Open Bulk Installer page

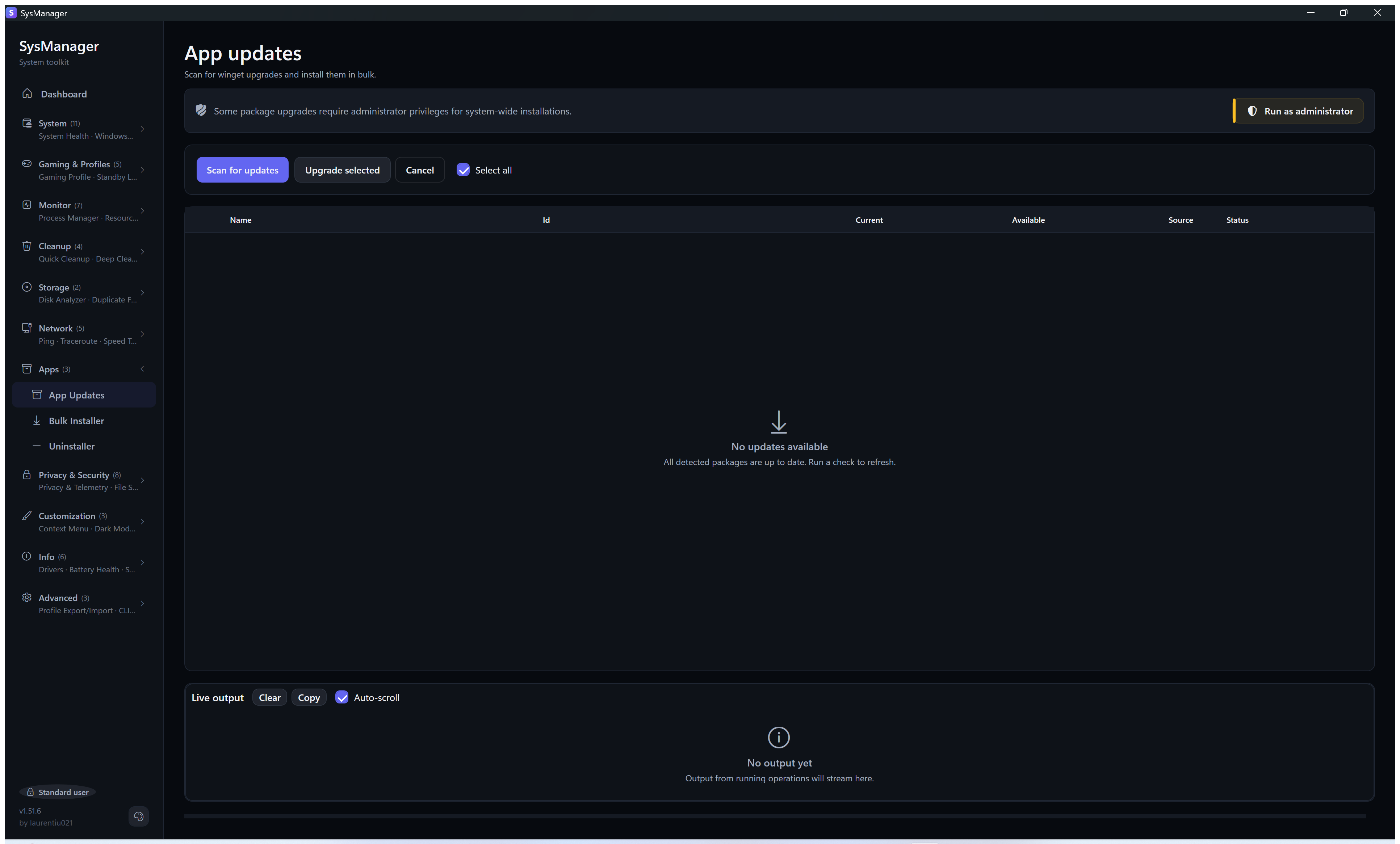pyautogui.click(x=84, y=421)
